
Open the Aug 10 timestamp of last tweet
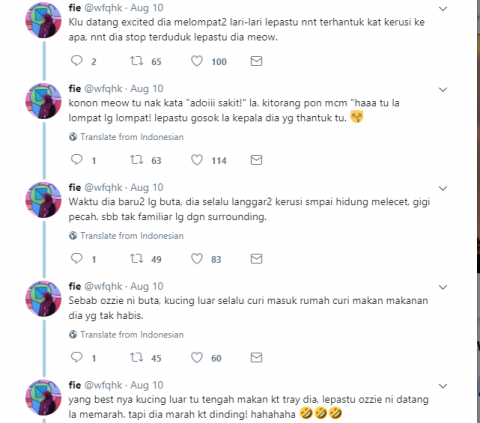click(x=147, y=385)
